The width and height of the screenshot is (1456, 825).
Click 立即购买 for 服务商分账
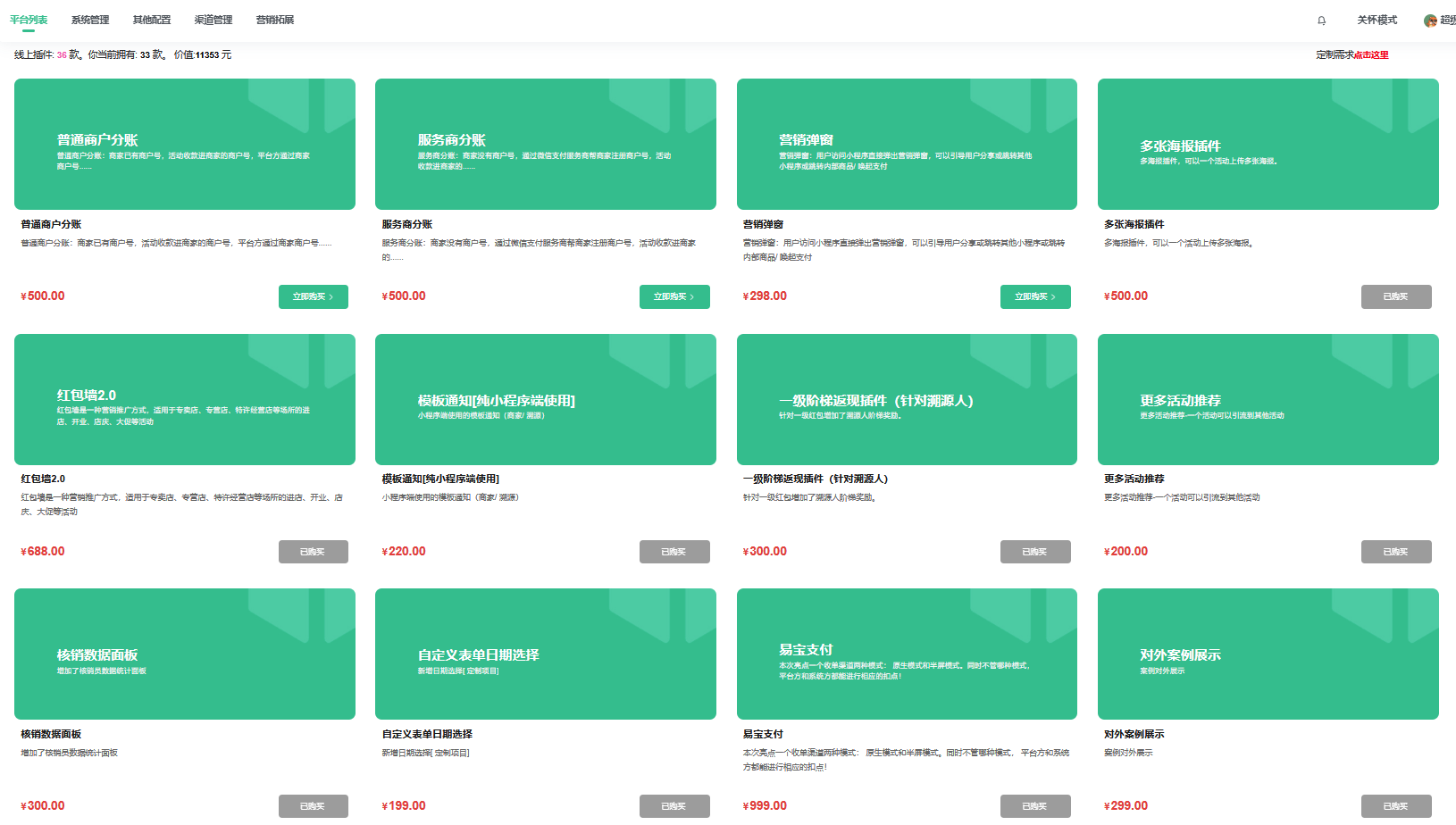674,296
